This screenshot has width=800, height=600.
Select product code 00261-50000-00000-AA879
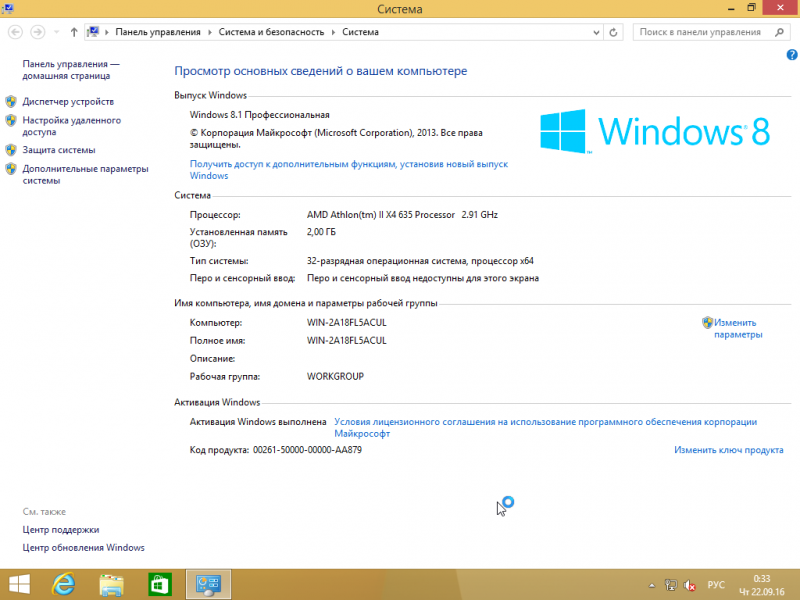[307, 450]
